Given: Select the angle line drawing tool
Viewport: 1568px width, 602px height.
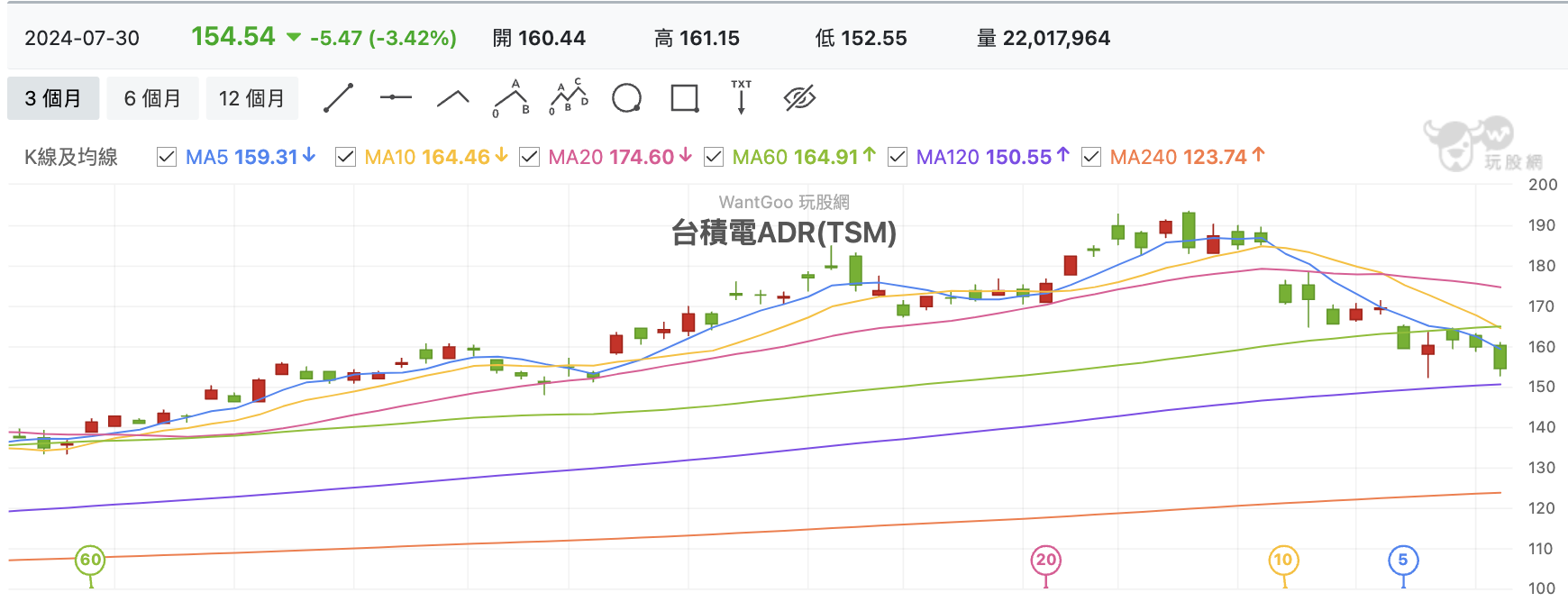Looking at the screenshot, I should point(453,98).
